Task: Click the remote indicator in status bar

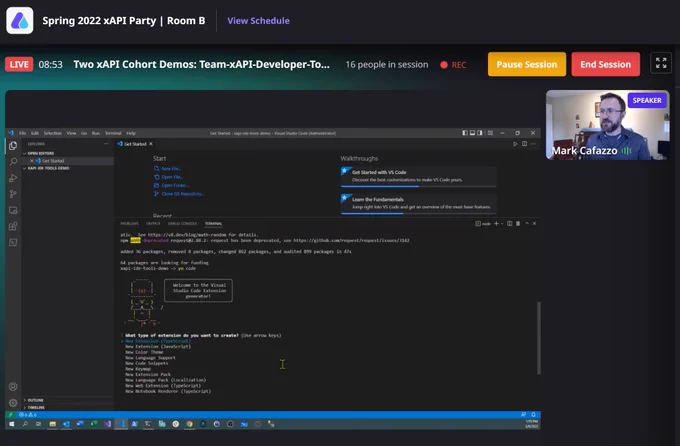Action: (10, 415)
